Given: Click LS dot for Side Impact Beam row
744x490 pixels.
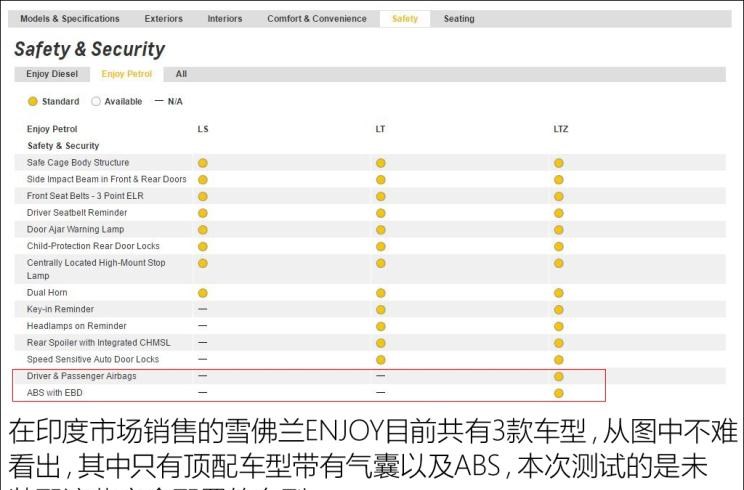Looking at the screenshot, I should [x=203, y=180].
